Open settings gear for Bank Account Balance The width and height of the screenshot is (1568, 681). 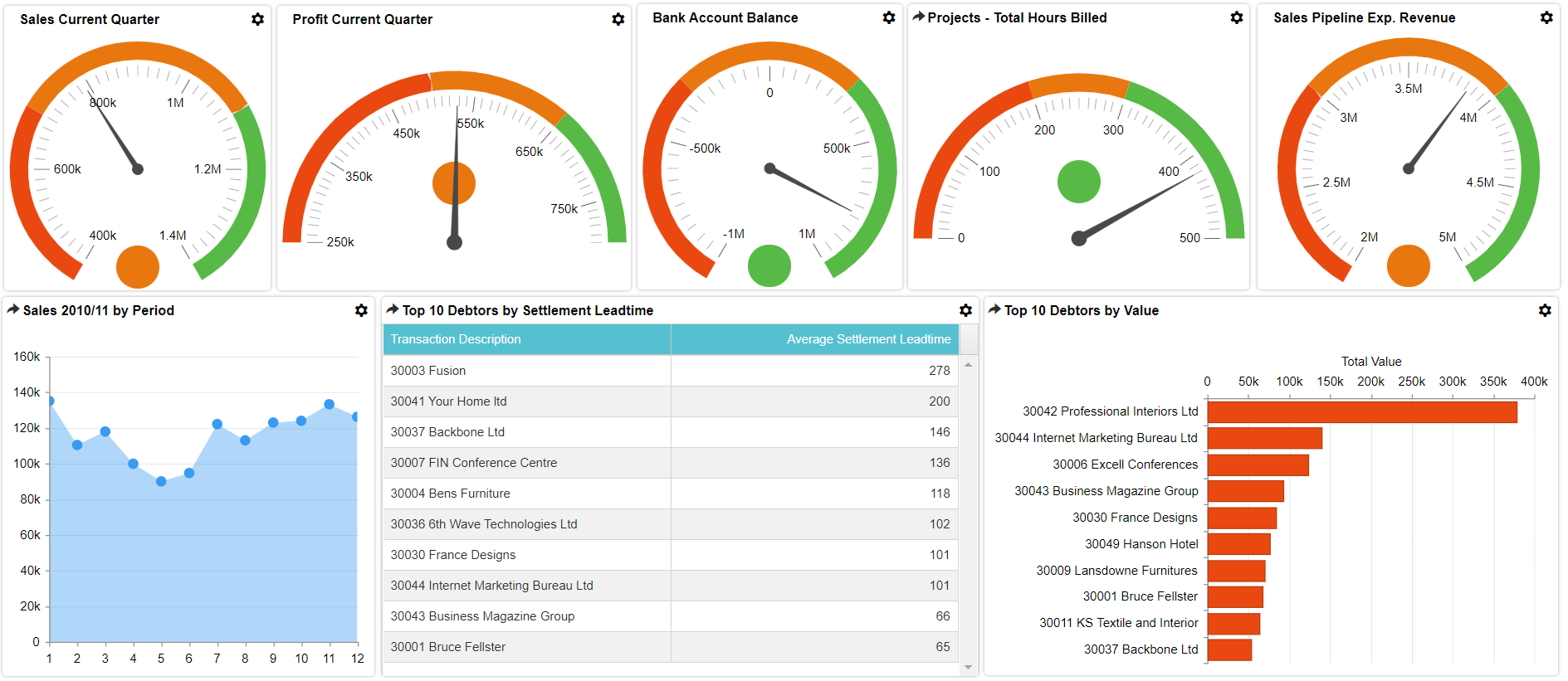point(888,17)
